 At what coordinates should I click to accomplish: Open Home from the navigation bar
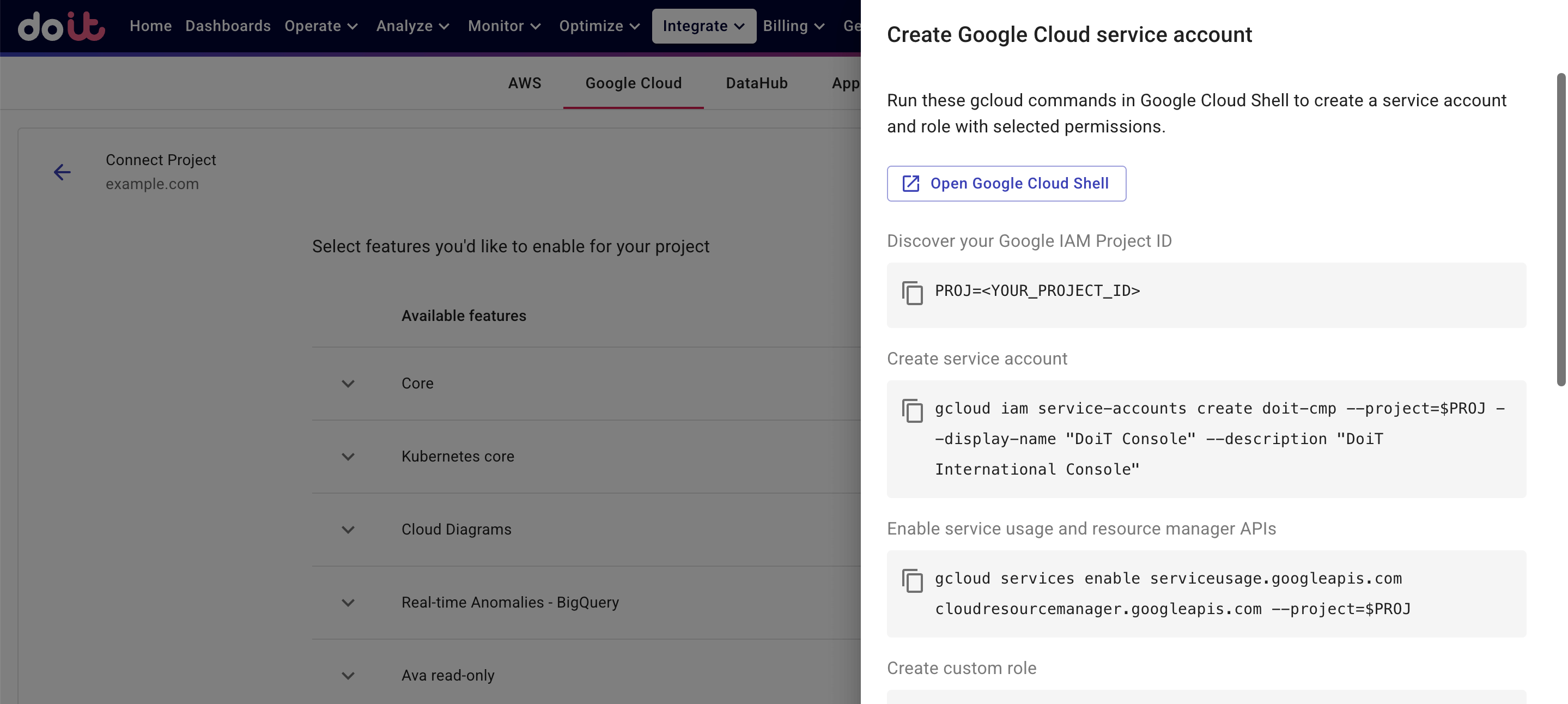click(x=150, y=26)
